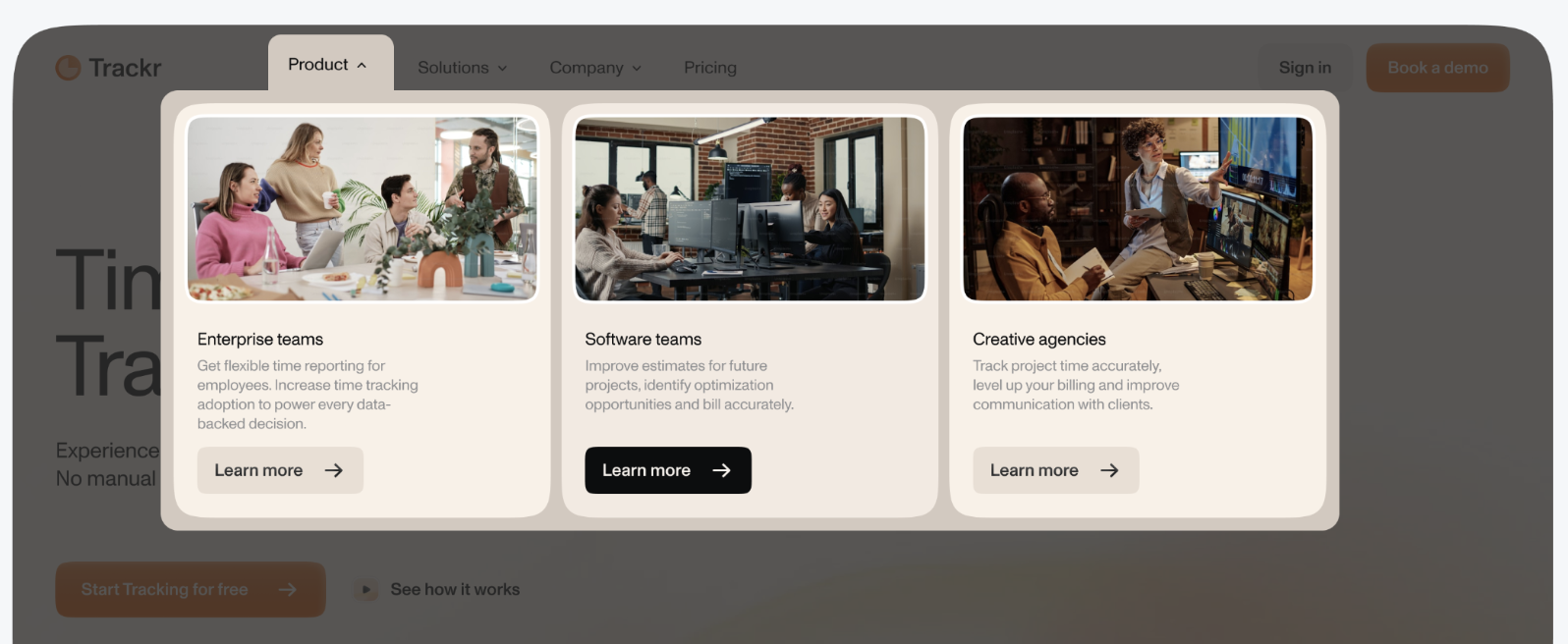Expand the Company dropdown
Viewport: 1568px width, 644px height.
coord(595,68)
